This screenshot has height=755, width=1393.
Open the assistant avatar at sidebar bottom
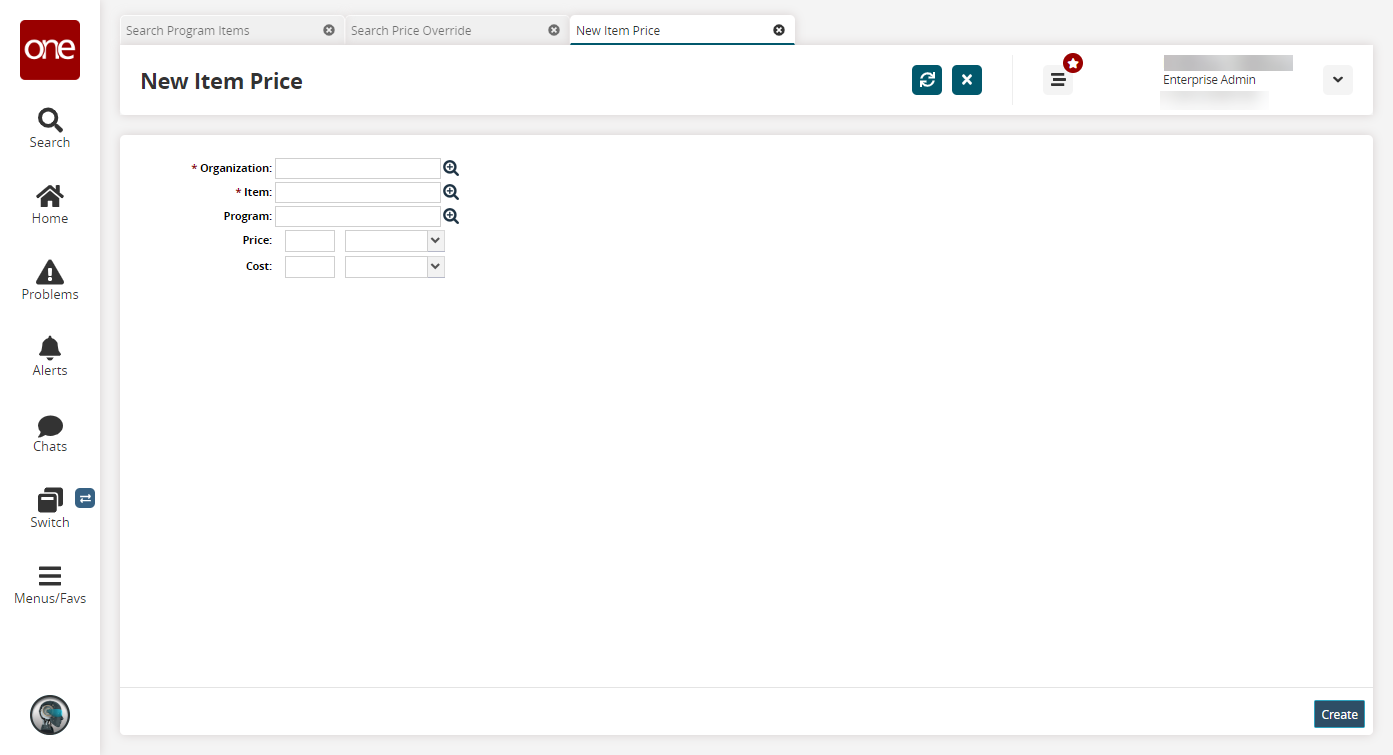pyautogui.click(x=50, y=715)
